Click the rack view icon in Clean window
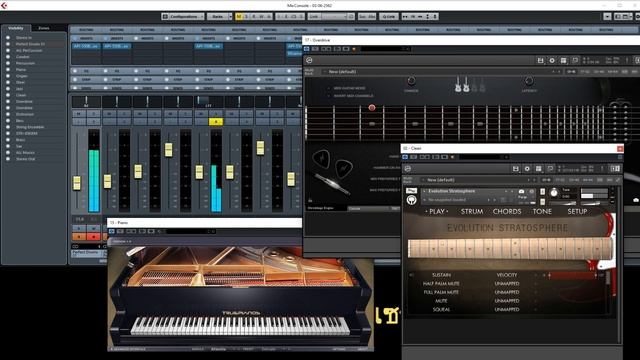Screen dimensions: 640x360 click(538, 169)
